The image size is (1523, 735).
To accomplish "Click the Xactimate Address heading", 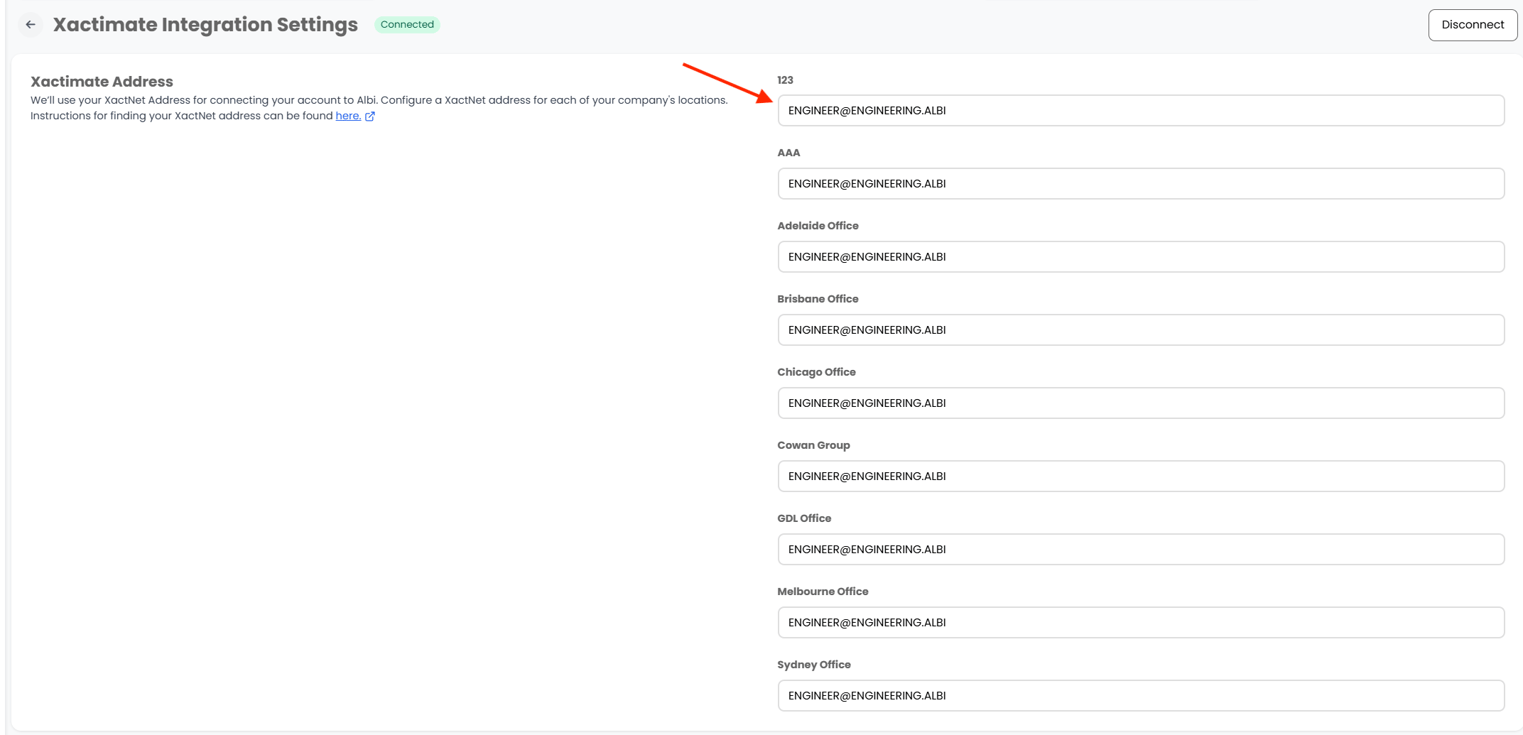I will click(x=102, y=82).
